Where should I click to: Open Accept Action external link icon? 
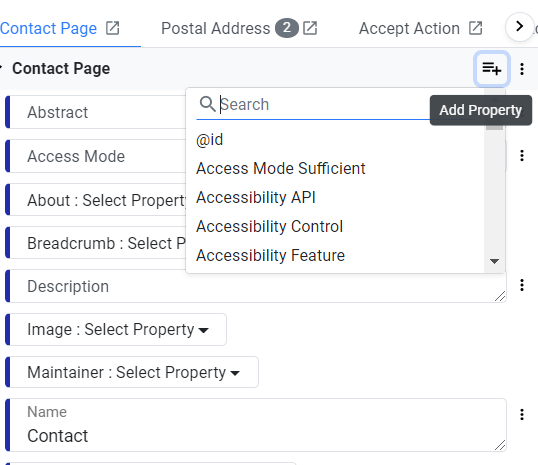point(476,28)
